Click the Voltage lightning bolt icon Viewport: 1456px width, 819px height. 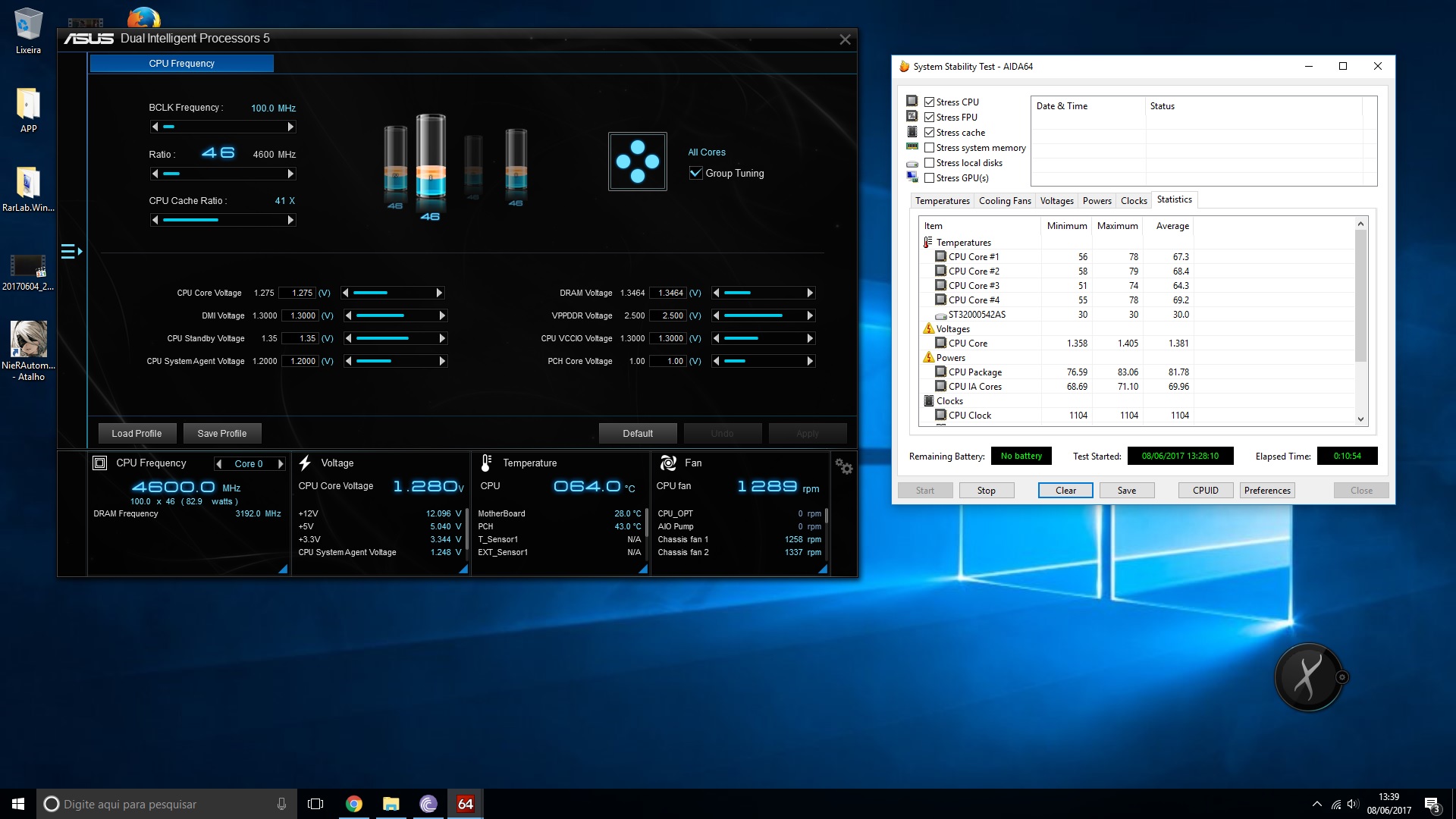click(x=305, y=463)
